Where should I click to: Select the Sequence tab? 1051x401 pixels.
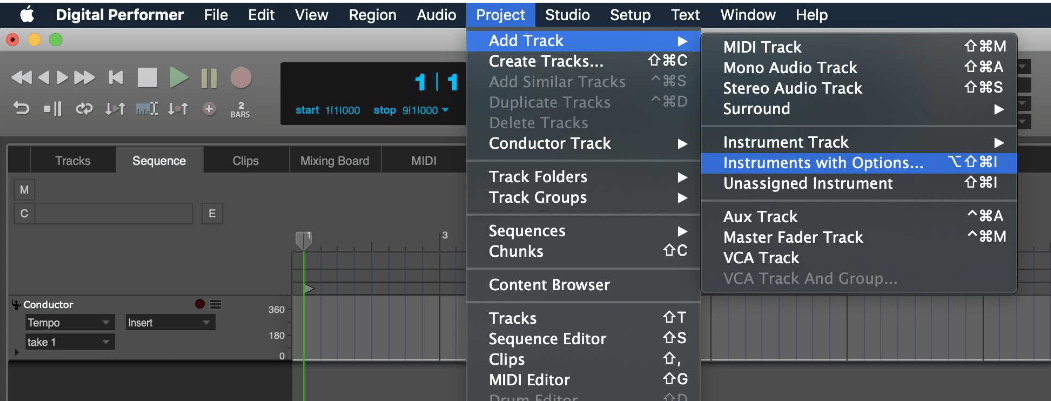click(159, 161)
